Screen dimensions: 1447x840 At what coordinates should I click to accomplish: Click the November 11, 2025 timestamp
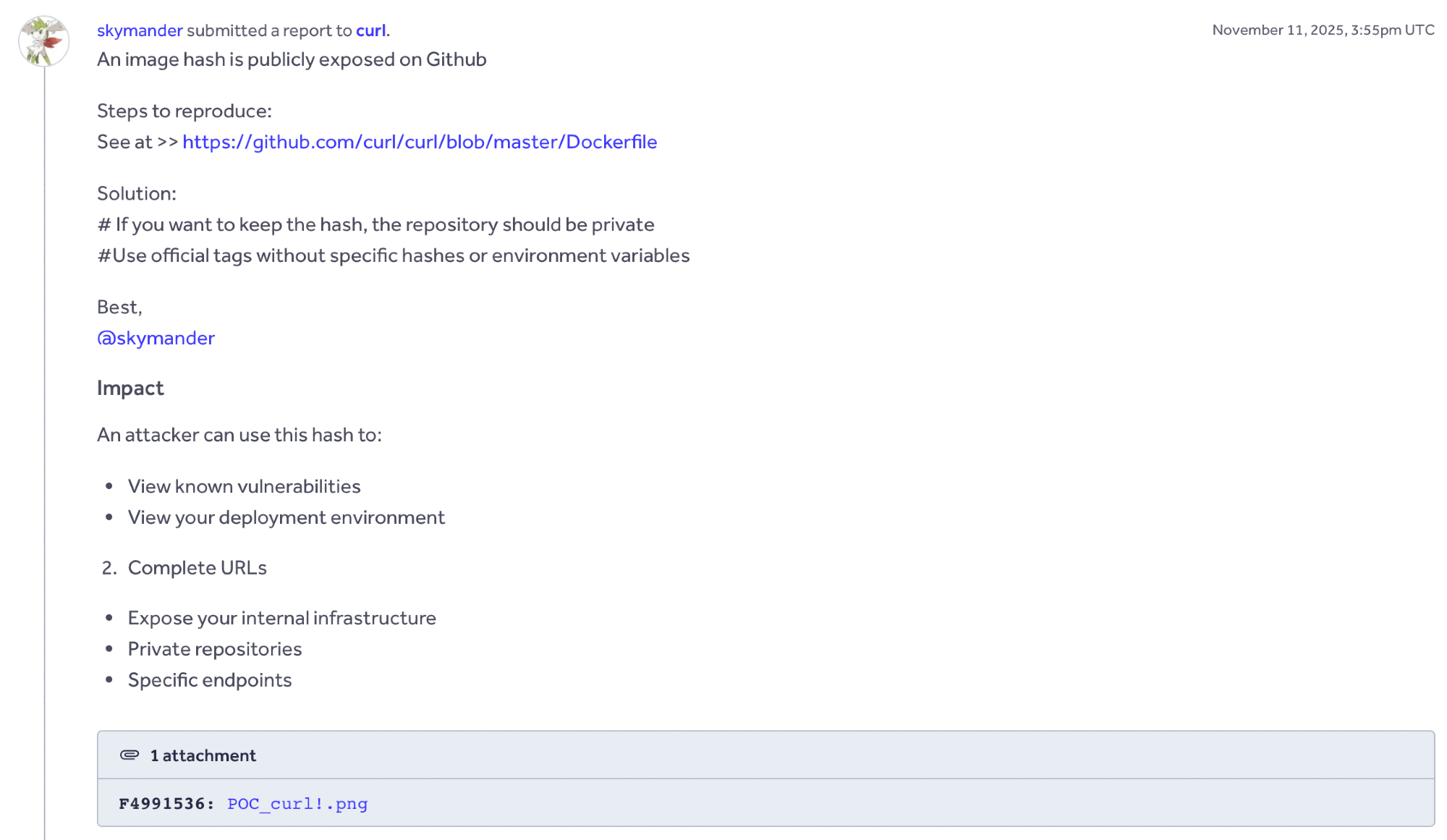coord(1323,30)
